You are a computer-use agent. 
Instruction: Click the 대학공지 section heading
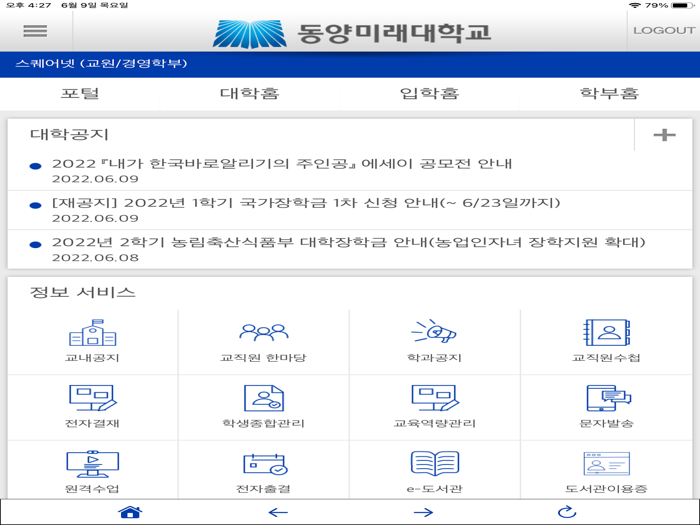pos(69,134)
